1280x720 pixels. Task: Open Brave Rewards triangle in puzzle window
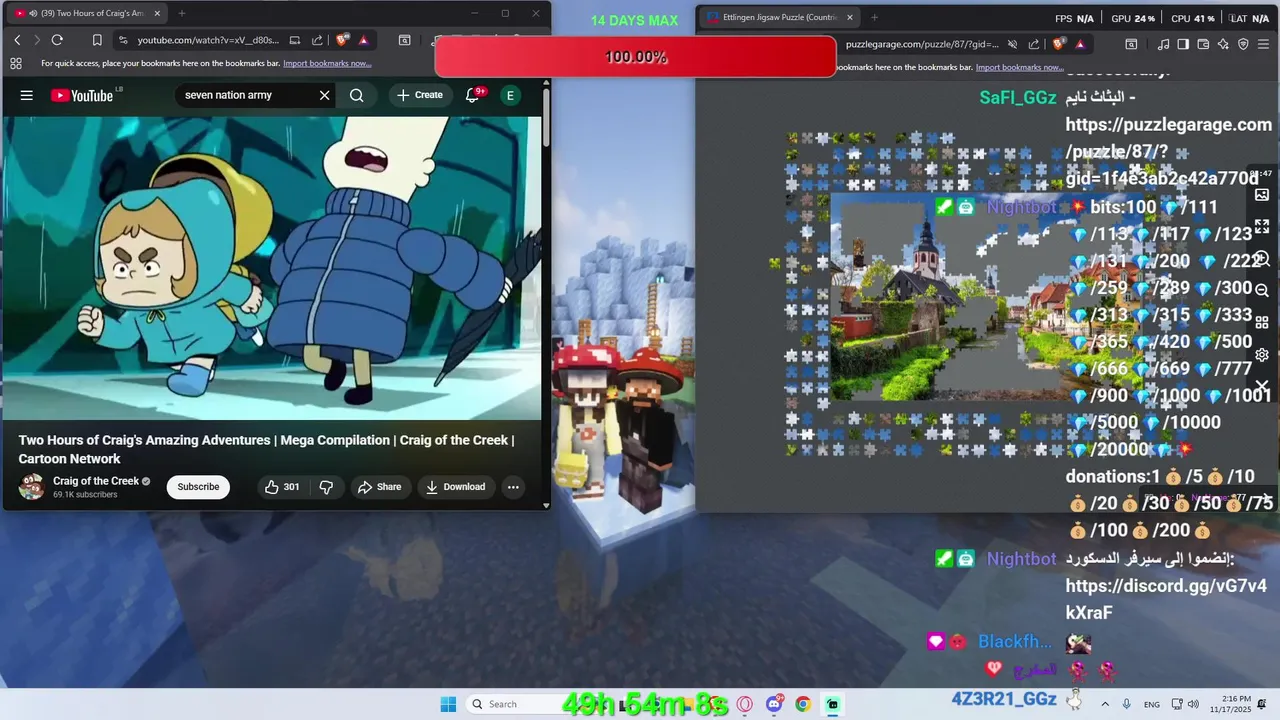click(1080, 44)
